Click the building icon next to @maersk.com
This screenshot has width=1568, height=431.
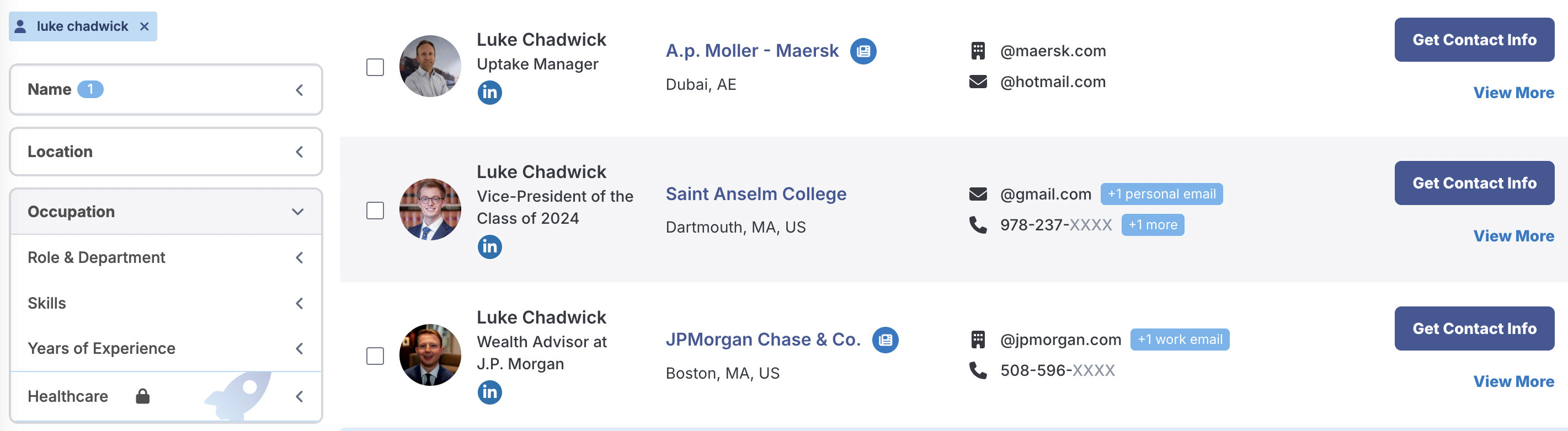coord(978,51)
